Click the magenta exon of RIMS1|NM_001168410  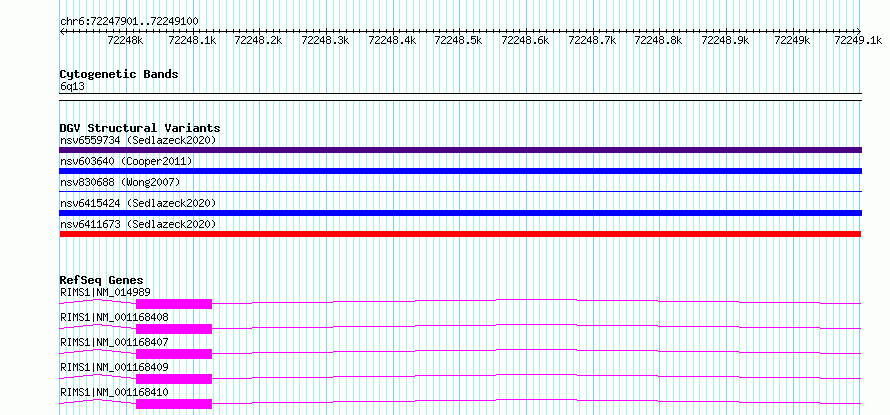[x=174, y=404]
